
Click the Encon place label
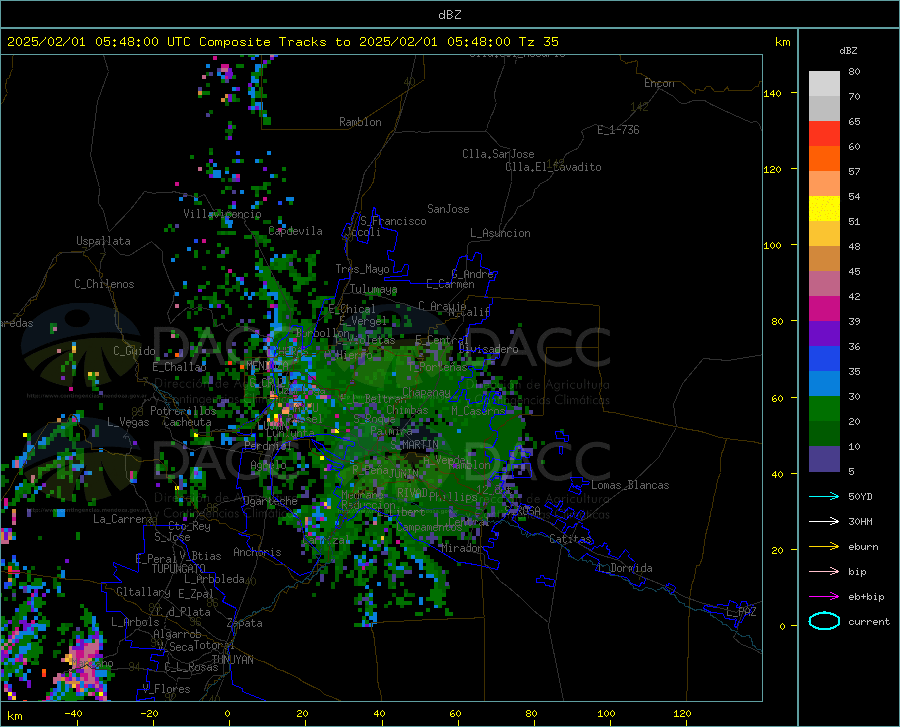click(x=659, y=83)
